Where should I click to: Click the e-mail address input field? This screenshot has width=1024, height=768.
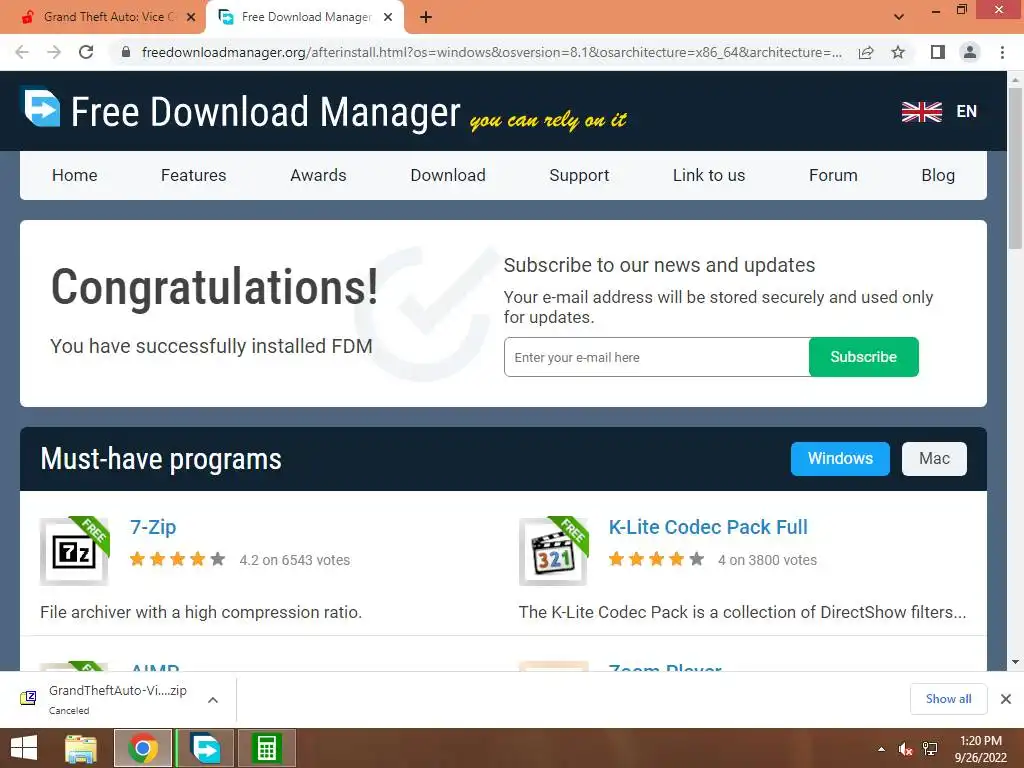656,357
